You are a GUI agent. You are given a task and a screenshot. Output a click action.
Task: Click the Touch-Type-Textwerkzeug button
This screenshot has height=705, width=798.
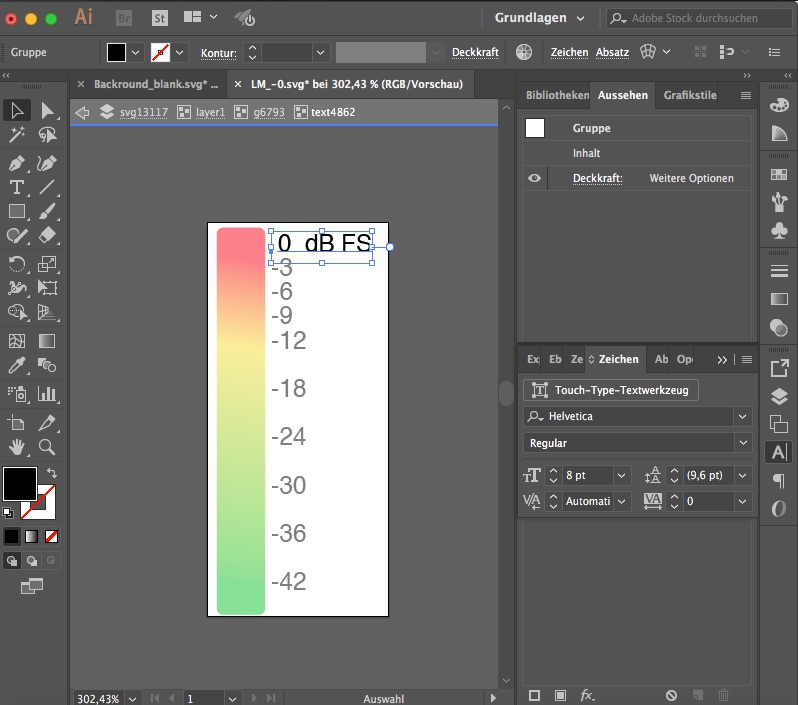tap(611, 390)
